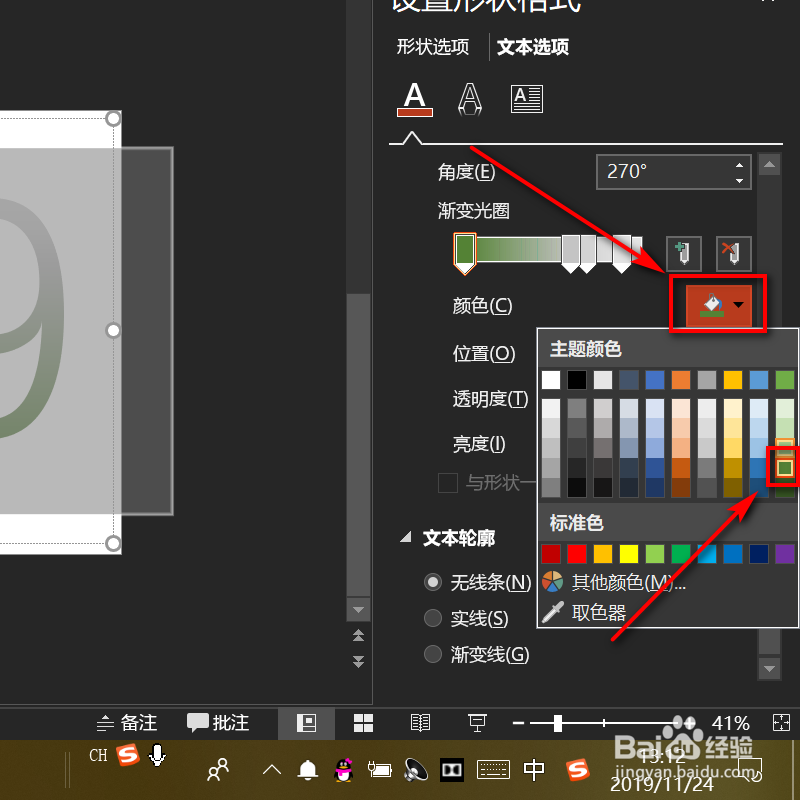800x800 pixels.
Task: Show hidden tray icons chevron
Action: (x=271, y=769)
